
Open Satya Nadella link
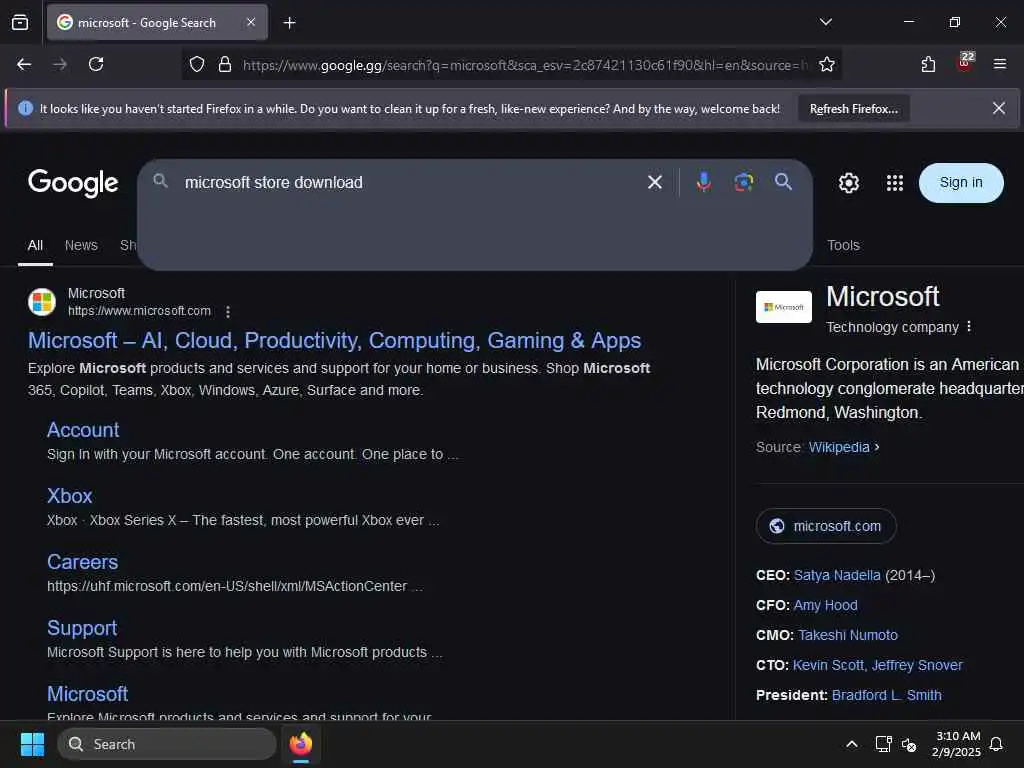[x=837, y=575]
